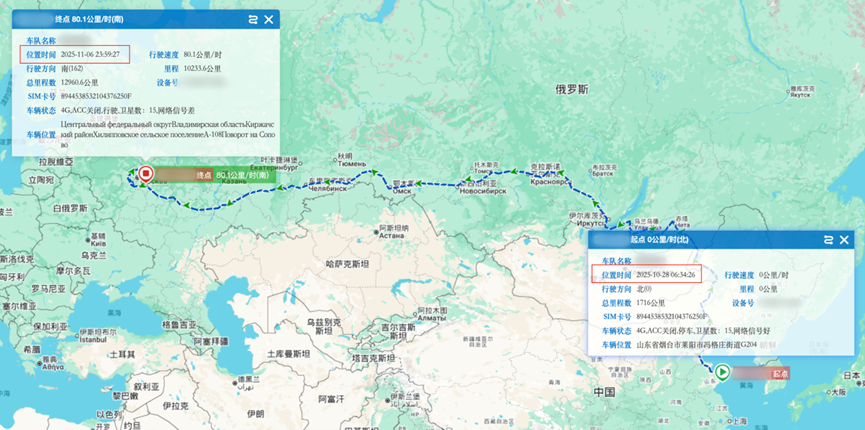Close the 终点 80.1公里/时 info popup
The width and height of the screenshot is (865, 430).
tap(269, 19)
